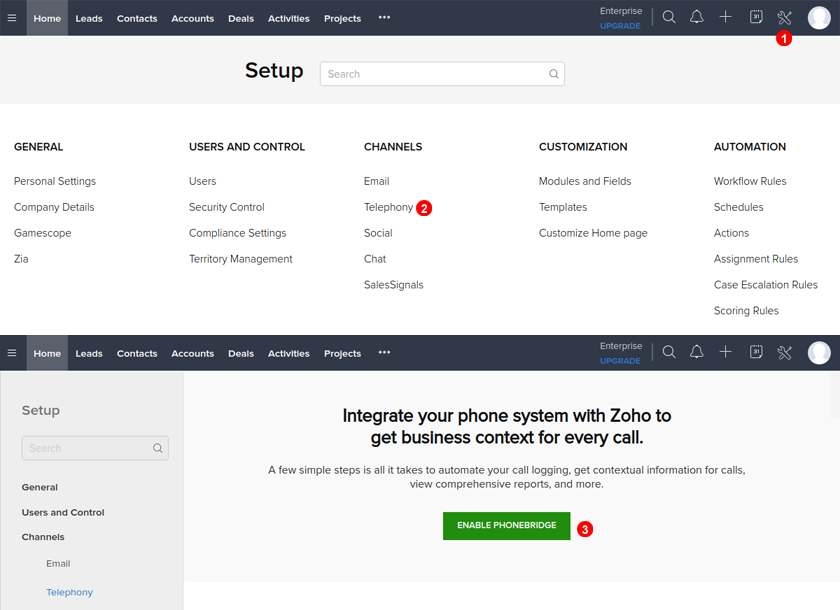Screen dimensions: 840x610
Task: Open Compliance Settings link
Action: [x=237, y=233]
